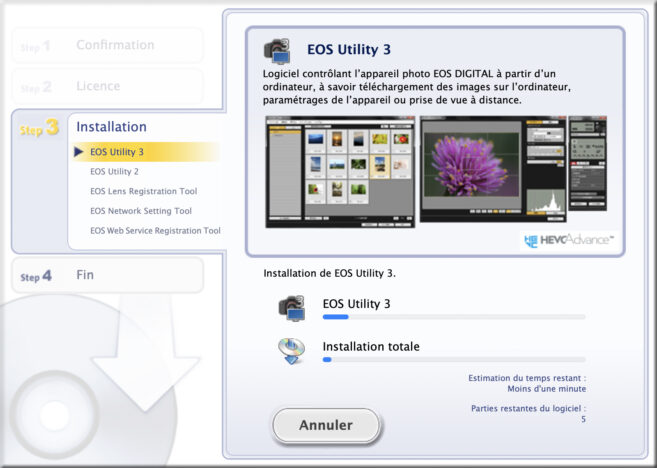Click the software description paragraph
657x468 pixels.
[416, 87]
